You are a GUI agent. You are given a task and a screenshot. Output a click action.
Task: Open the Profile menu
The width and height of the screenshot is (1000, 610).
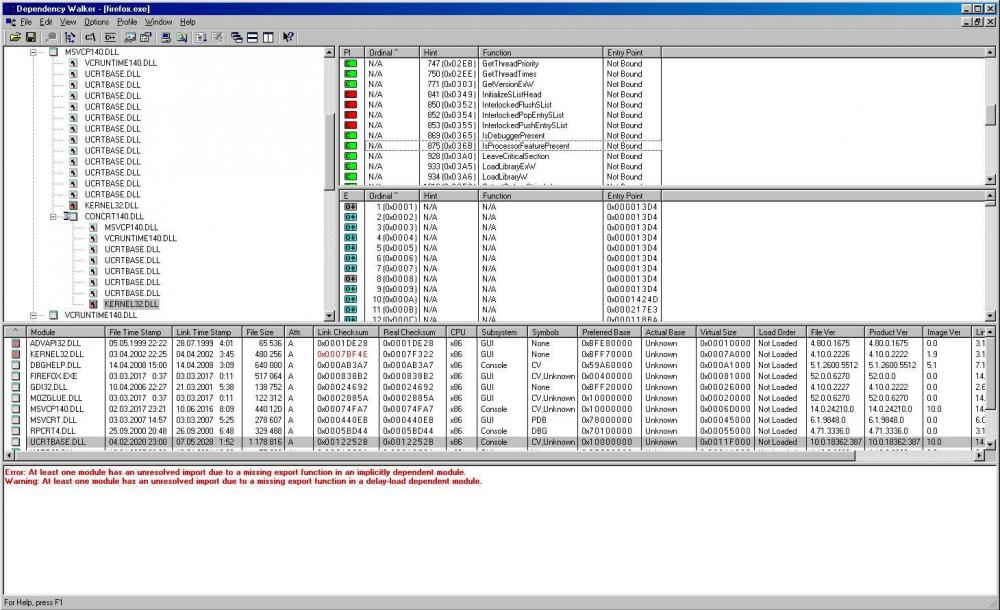coord(124,21)
